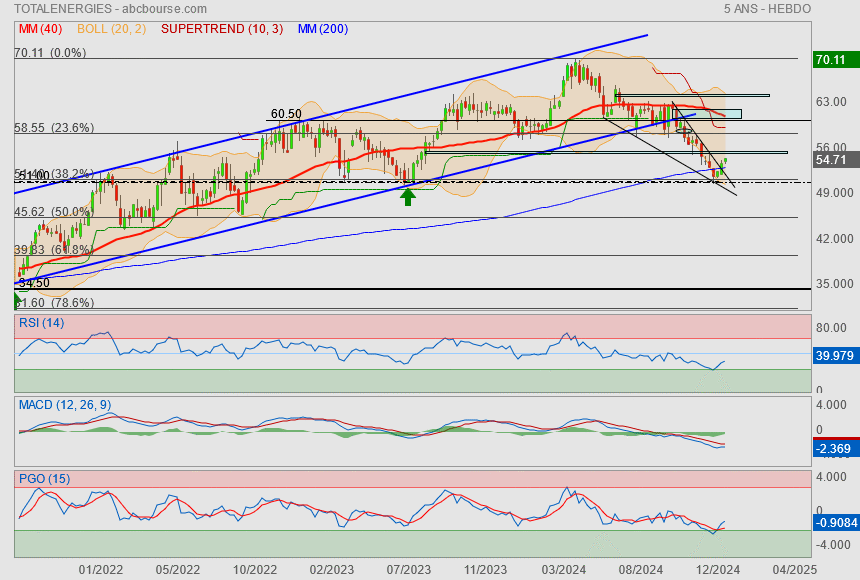Click the 35.000 price axis value

[835, 284]
